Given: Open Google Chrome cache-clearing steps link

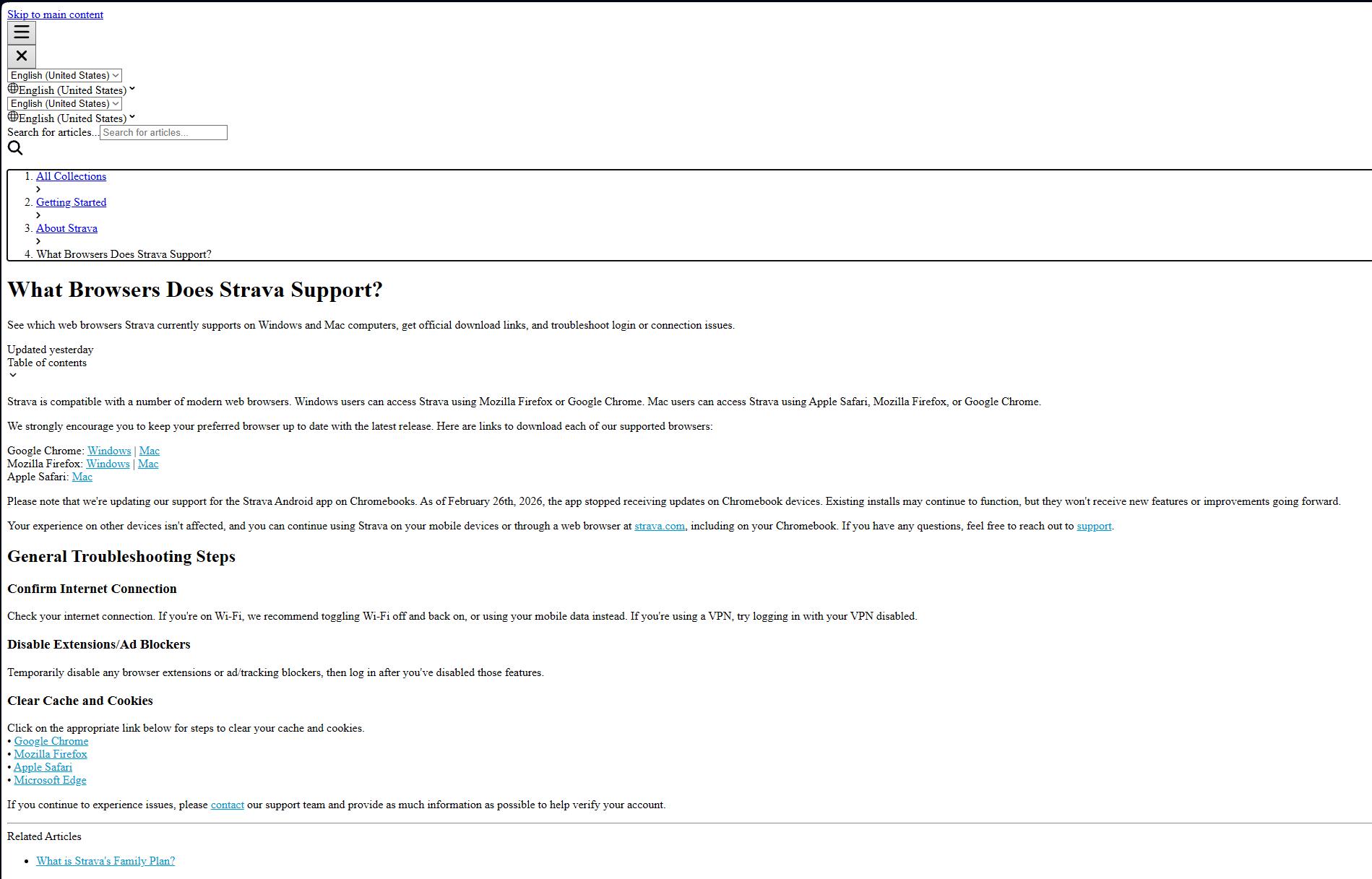Looking at the screenshot, I should 51,741.
